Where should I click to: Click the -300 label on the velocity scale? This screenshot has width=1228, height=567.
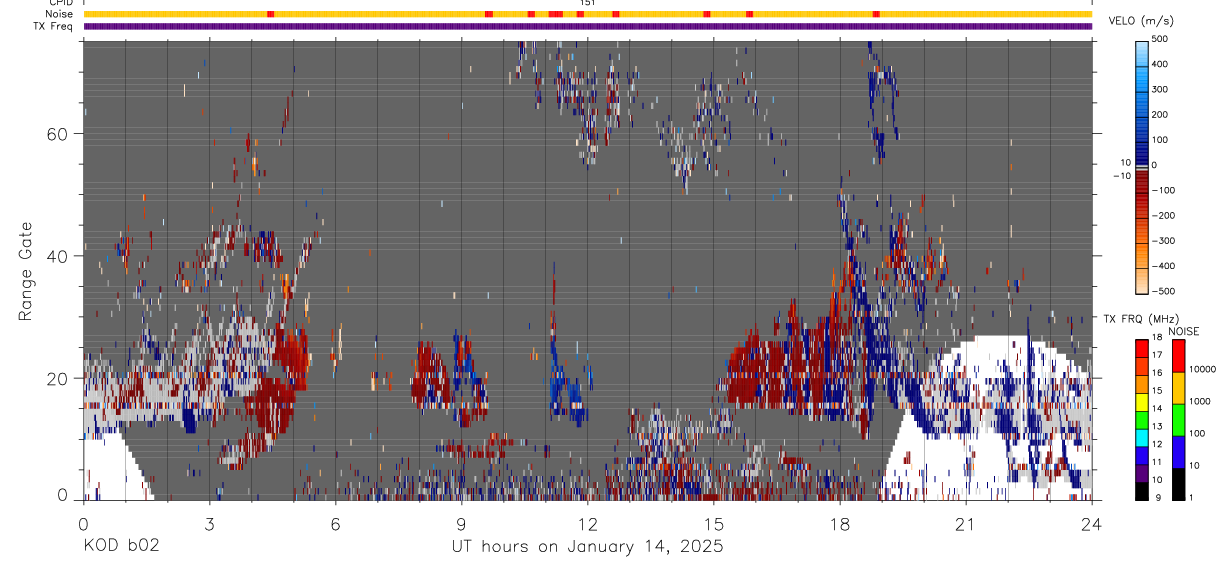[1163, 240]
